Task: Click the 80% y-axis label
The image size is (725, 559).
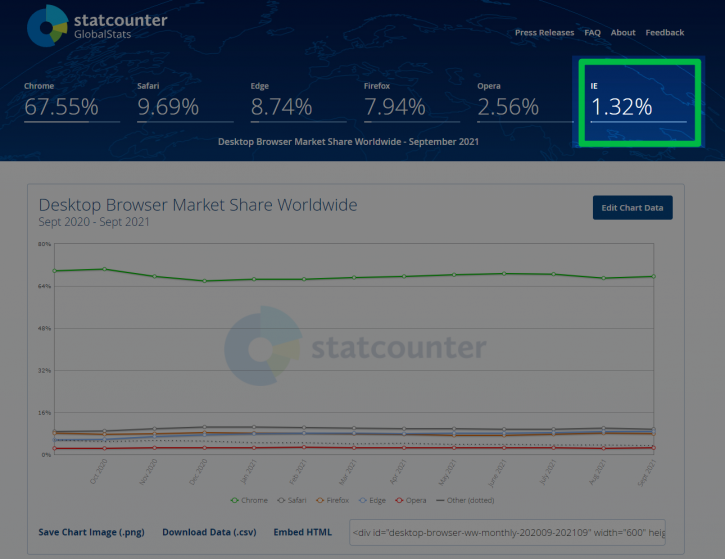Action: [x=44, y=244]
